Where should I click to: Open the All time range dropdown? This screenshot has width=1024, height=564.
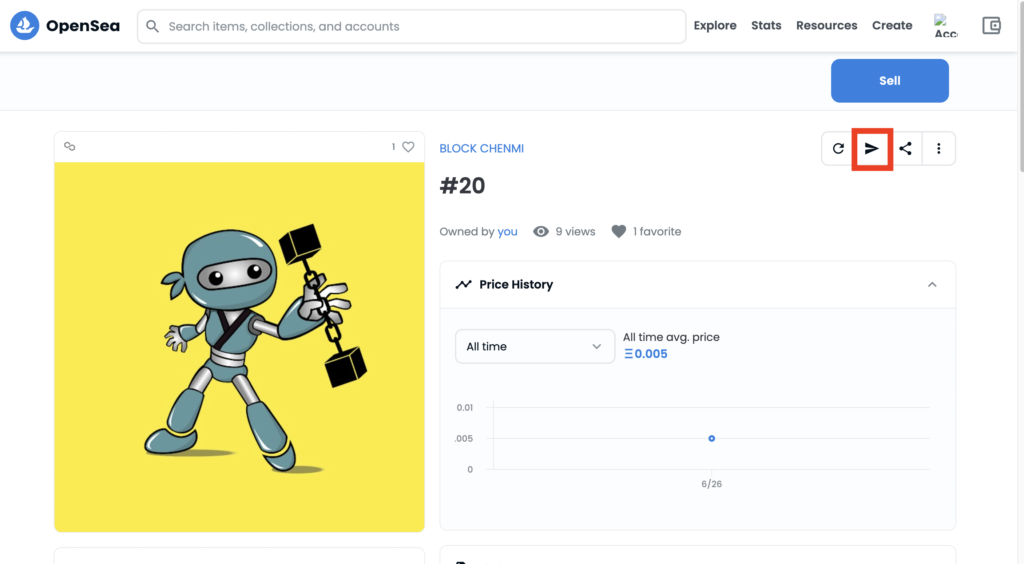(x=535, y=347)
